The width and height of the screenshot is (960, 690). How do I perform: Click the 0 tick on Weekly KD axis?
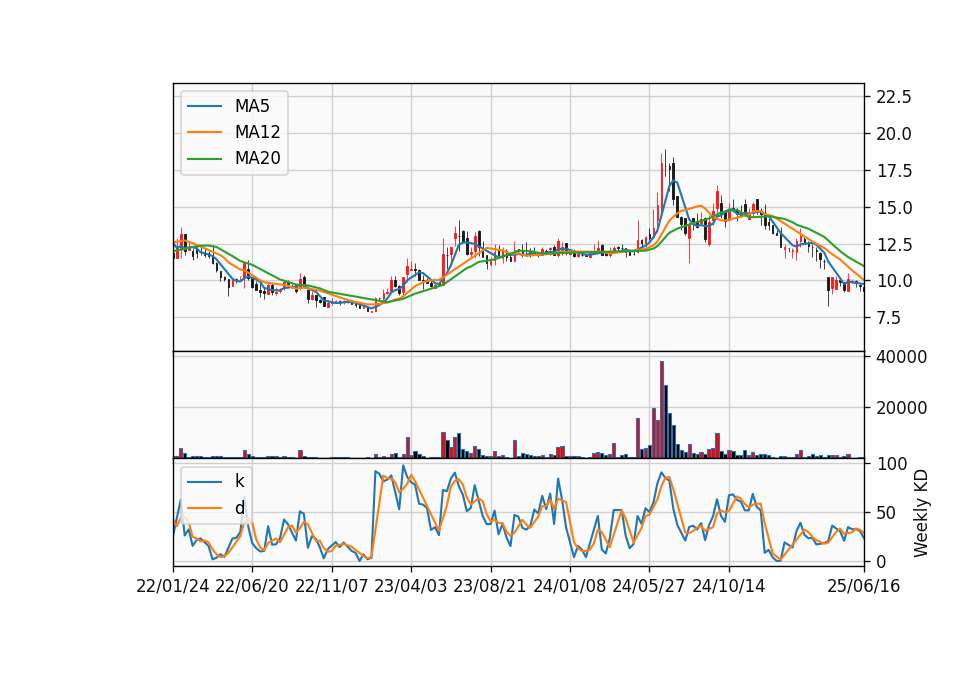881,561
